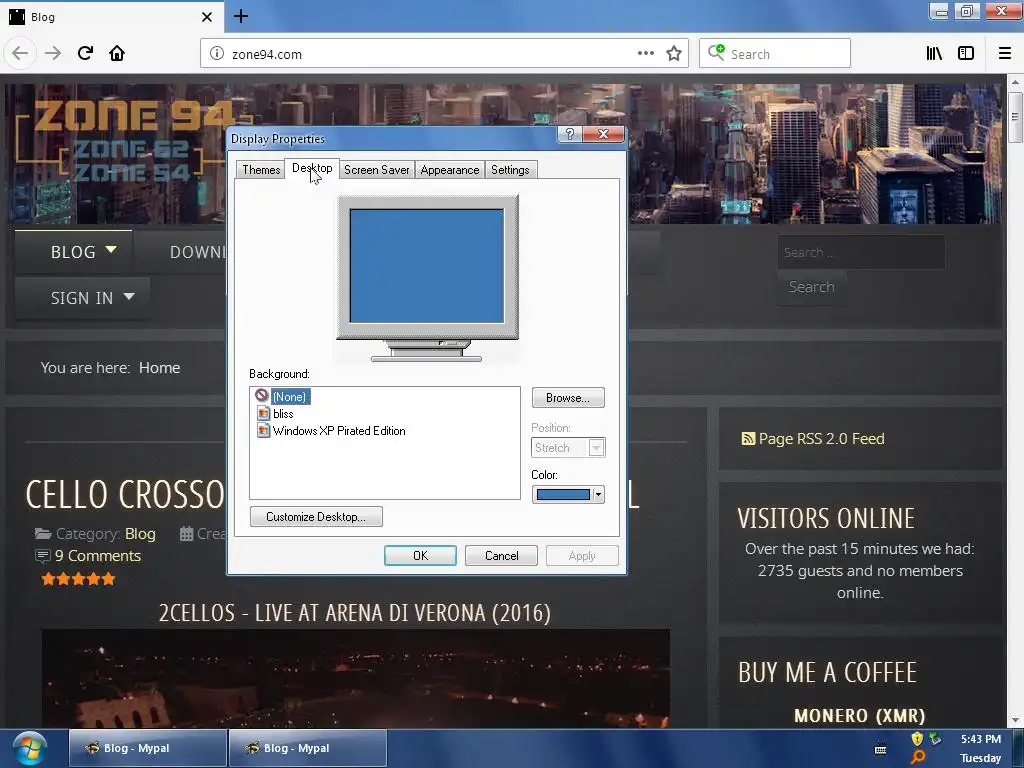Screen dimensions: 1024x768
Task: Open the desktop Color dropdown arrow
Action: click(598, 494)
